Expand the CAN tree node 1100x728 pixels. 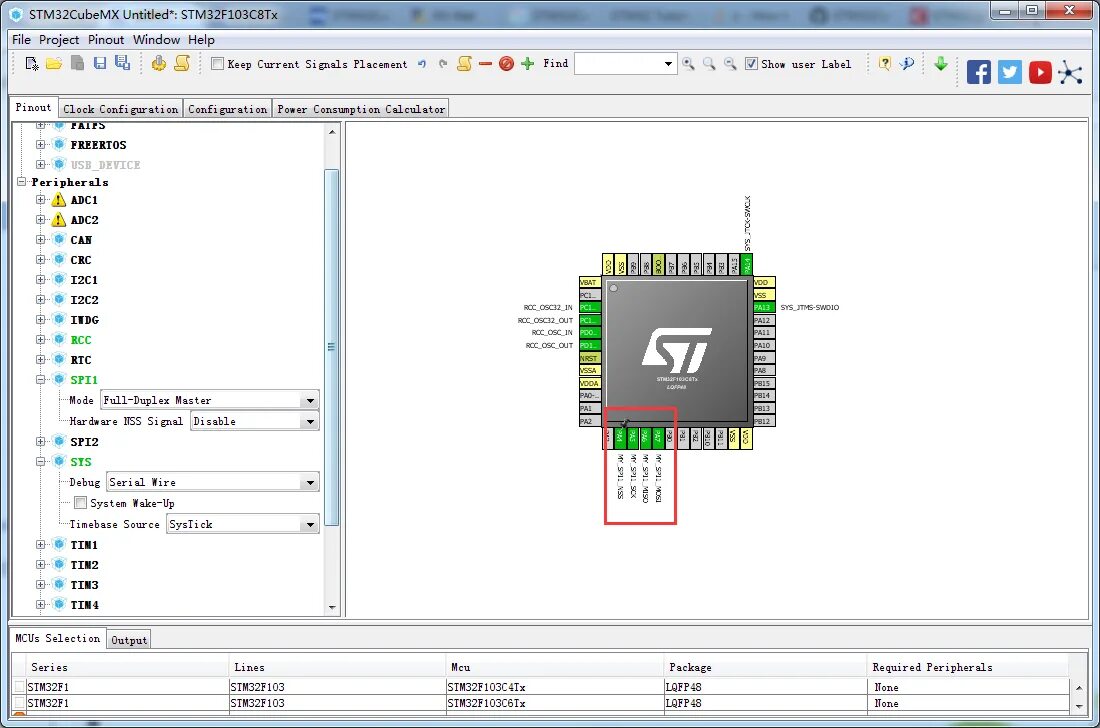pos(41,239)
